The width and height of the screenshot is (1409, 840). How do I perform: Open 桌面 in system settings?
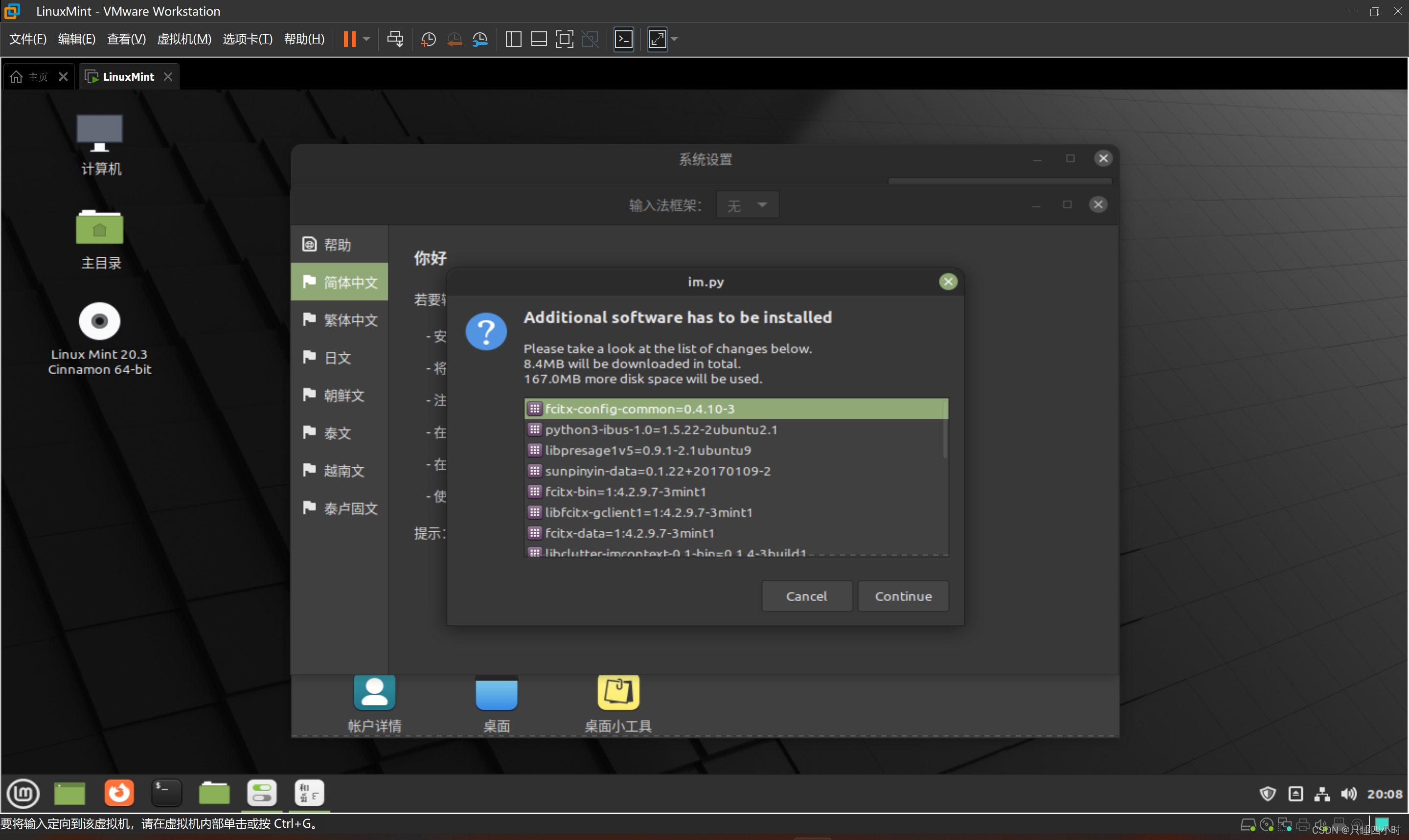tap(496, 704)
